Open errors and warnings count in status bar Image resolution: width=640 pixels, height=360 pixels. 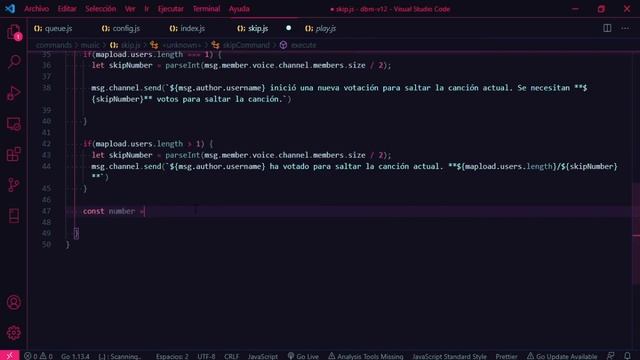click(38, 356)
